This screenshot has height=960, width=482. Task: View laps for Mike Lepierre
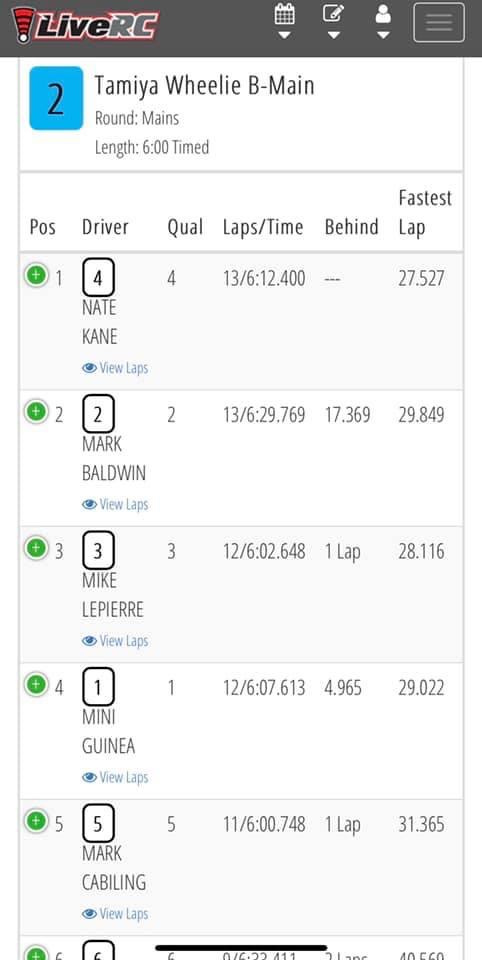pos(115,641)
